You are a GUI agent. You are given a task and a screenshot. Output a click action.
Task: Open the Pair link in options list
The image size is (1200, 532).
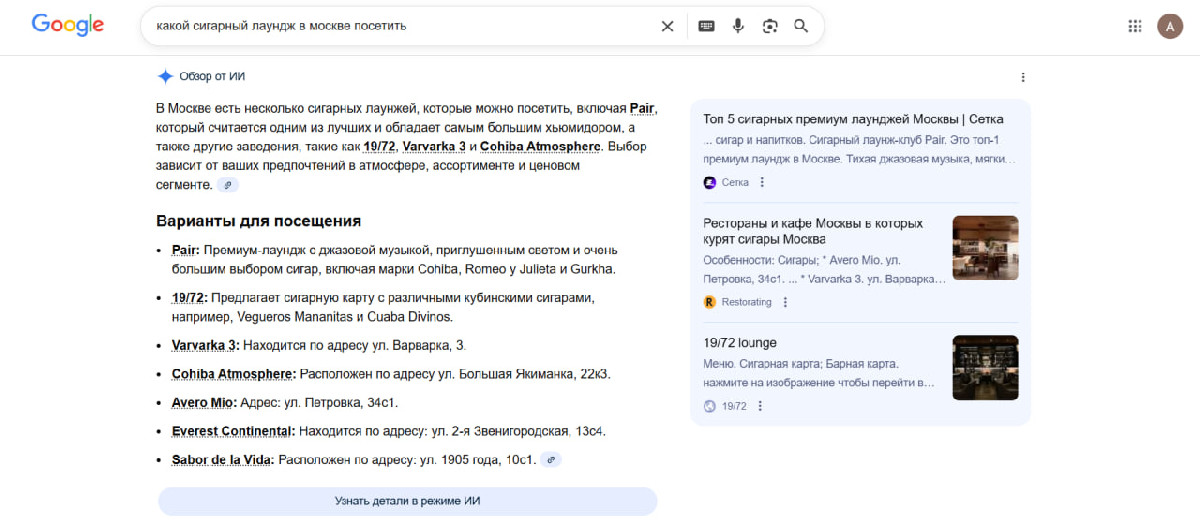pos(185,250)
